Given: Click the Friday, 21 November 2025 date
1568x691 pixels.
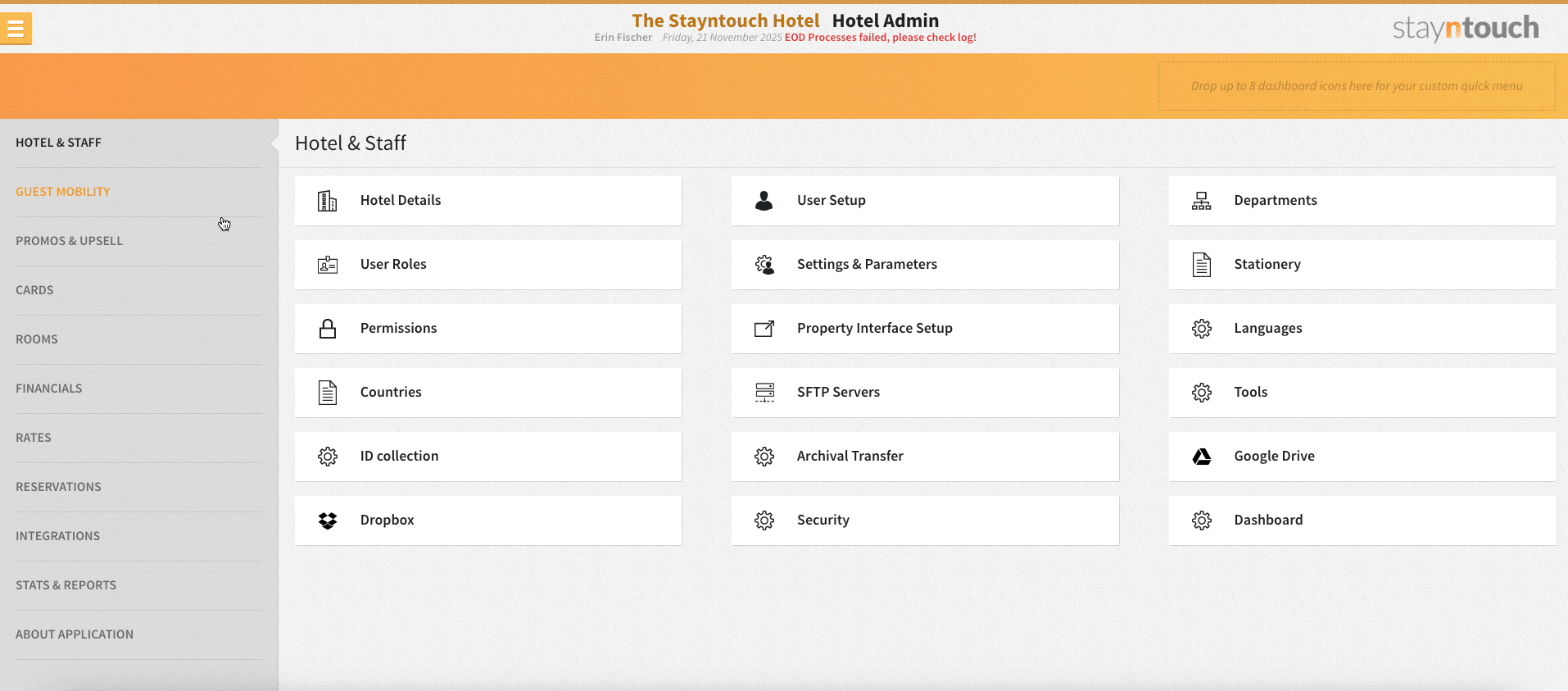Looking at the screenshot, I should 723,38.
